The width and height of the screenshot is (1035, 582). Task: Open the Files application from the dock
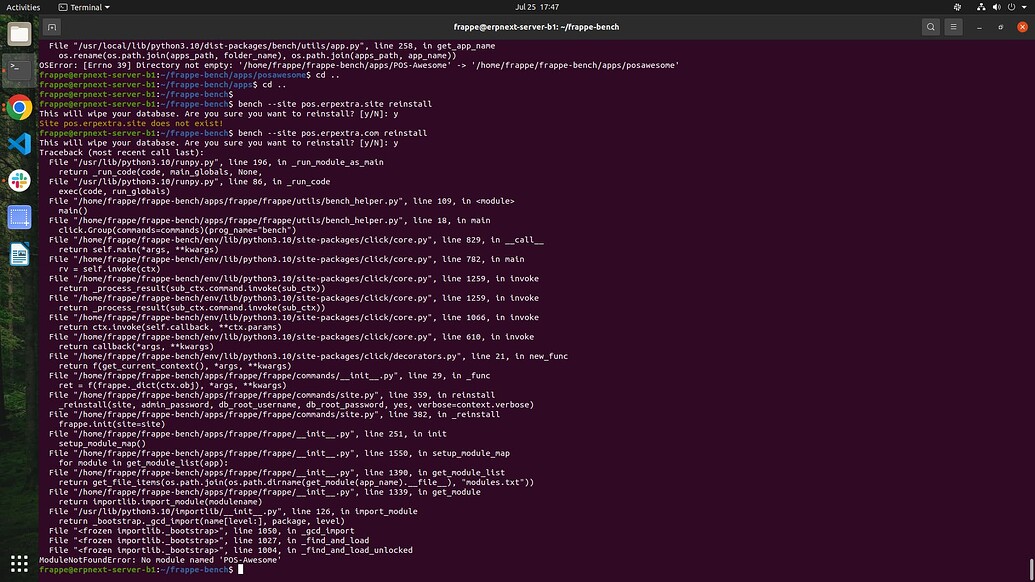click(20, 35)
